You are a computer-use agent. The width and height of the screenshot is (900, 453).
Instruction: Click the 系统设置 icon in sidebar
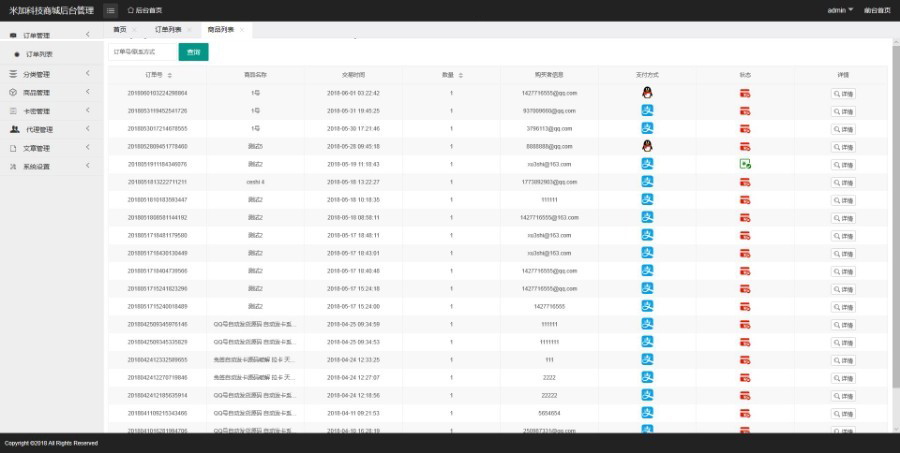tap(13, 167)
